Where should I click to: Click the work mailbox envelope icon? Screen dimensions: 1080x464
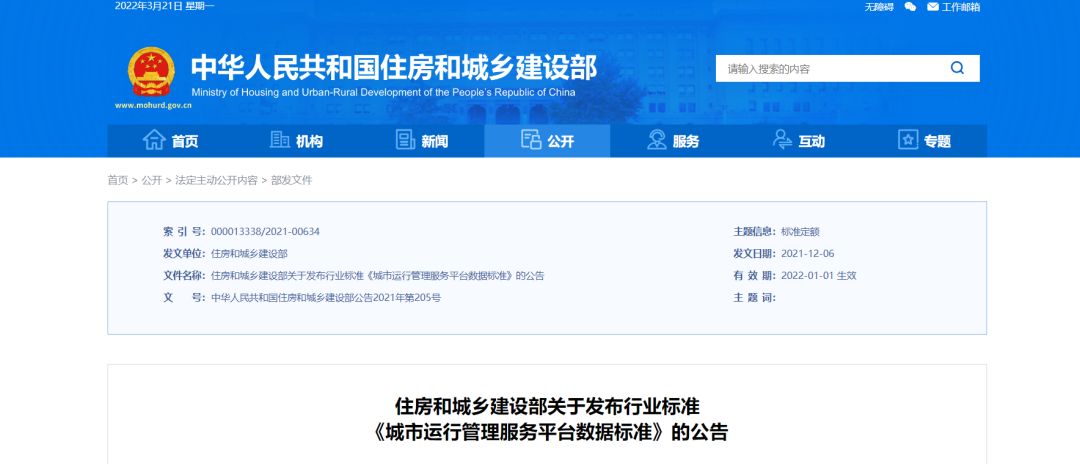click(x=933, y=7)
